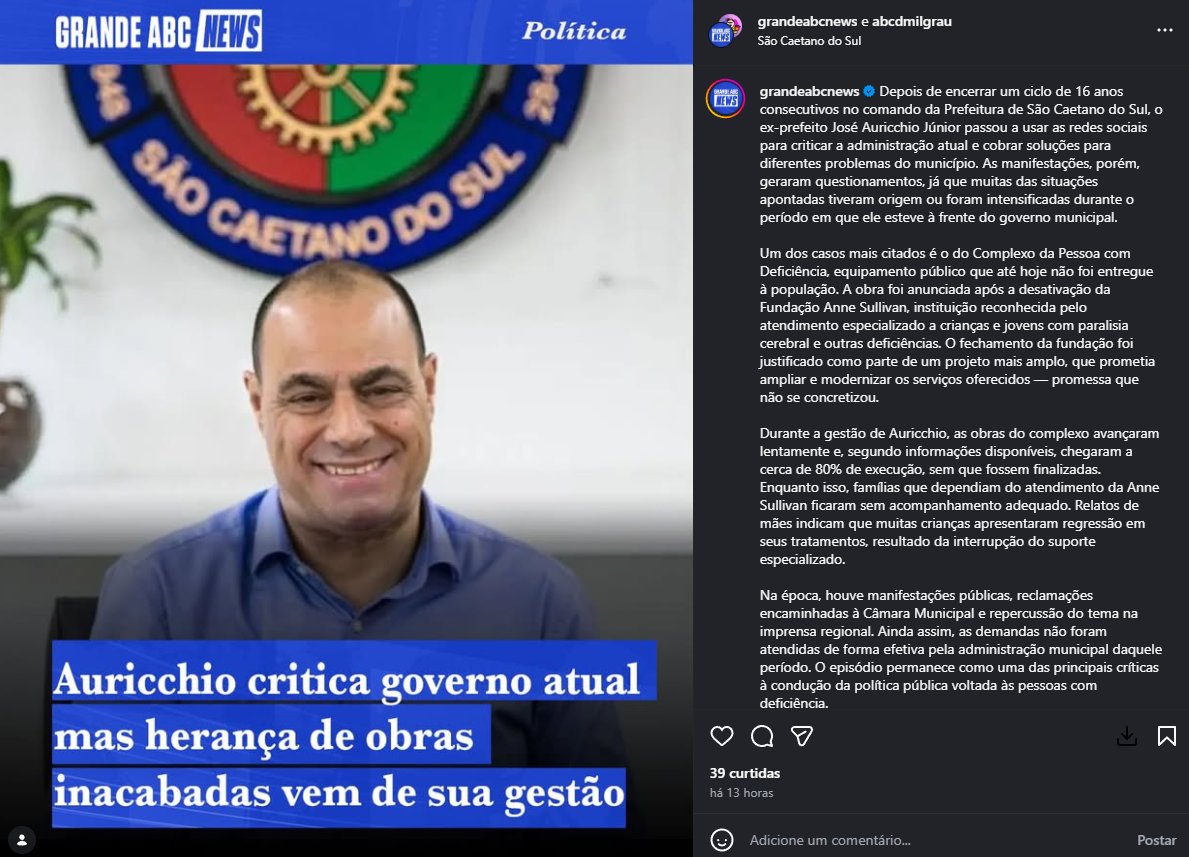Image resolution: width=1189 pixels, height=857 pixels.
Task: Like the post with the heart icon
Action: [x=721, y=736]
